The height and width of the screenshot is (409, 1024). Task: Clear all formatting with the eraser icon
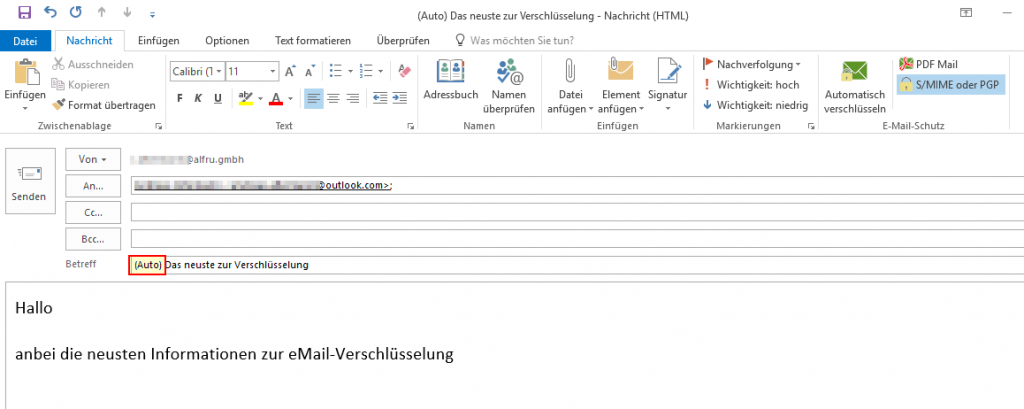404,71
